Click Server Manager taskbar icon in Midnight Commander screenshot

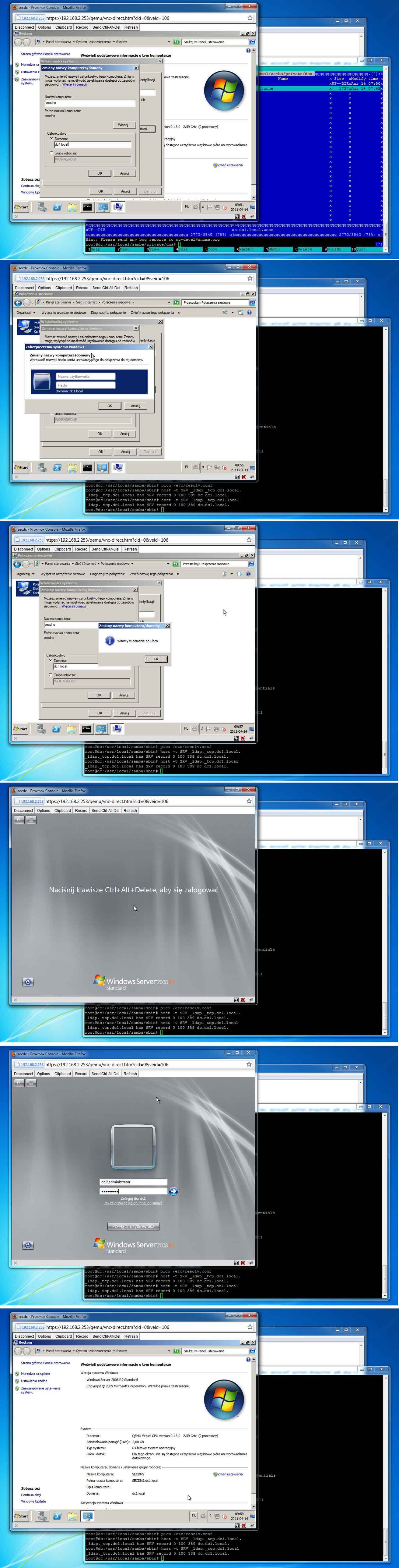point(42,207)
